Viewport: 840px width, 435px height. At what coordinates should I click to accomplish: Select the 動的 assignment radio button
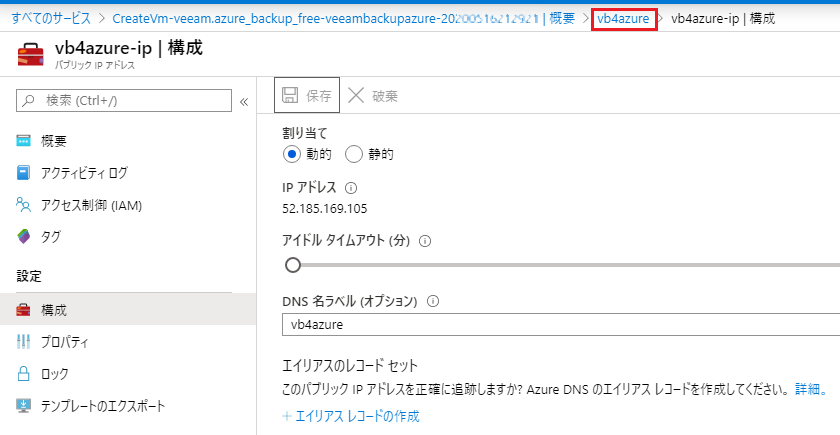point(292,155)
